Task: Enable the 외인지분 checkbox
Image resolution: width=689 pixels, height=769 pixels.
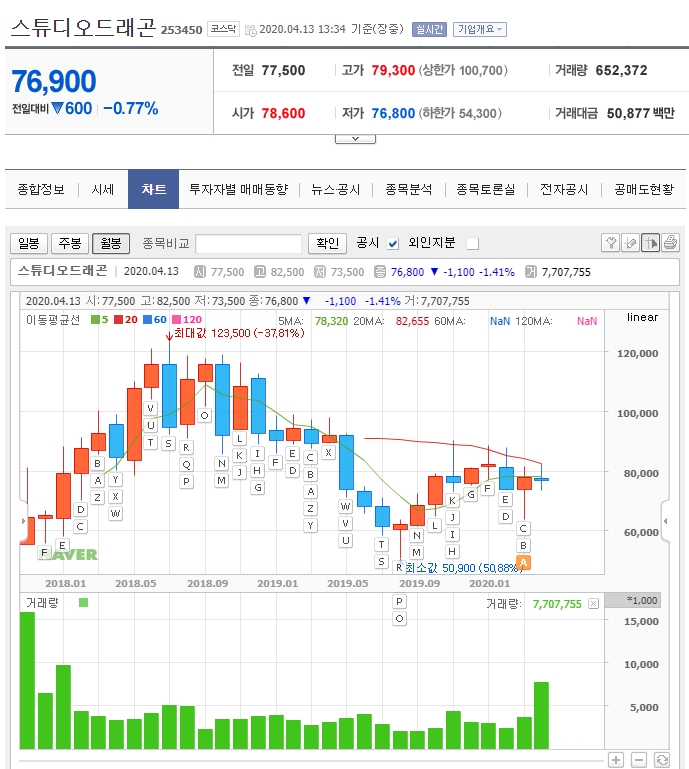Action: point(473,243)
